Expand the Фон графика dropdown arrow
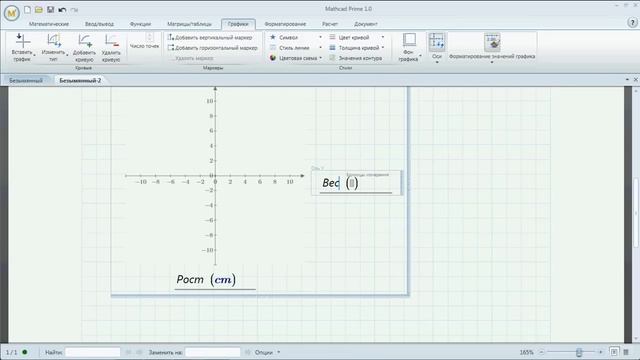 point(420,56)
